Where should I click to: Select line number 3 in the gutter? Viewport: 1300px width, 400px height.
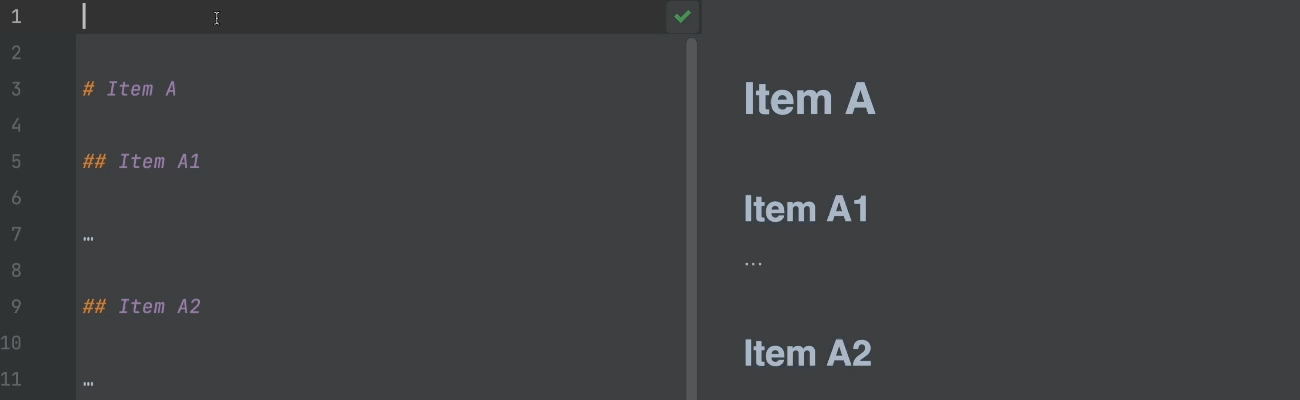click(15, 89)
